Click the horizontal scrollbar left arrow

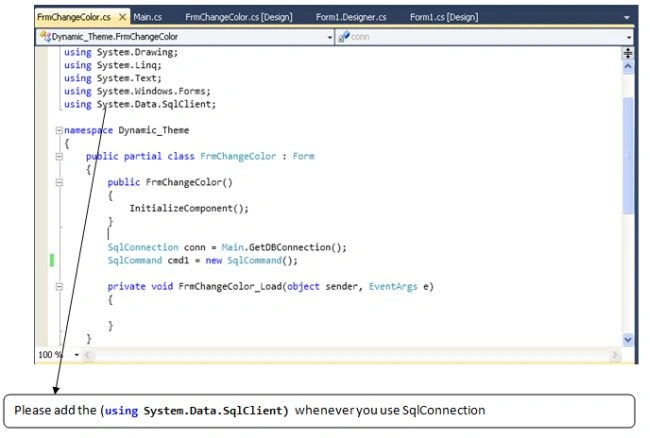(x=87, y=355)
